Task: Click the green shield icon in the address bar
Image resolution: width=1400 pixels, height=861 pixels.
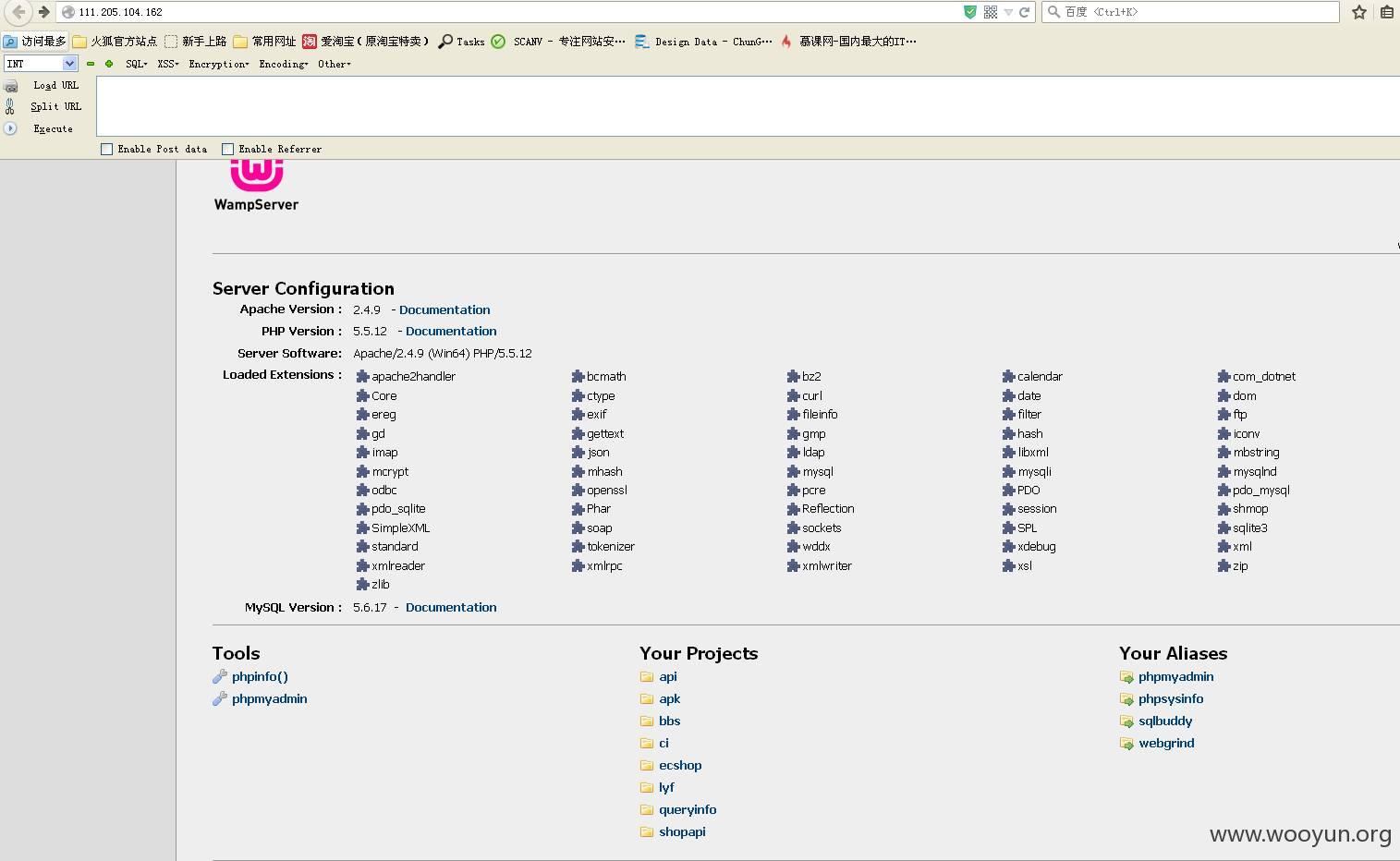Action: [969, 12]
